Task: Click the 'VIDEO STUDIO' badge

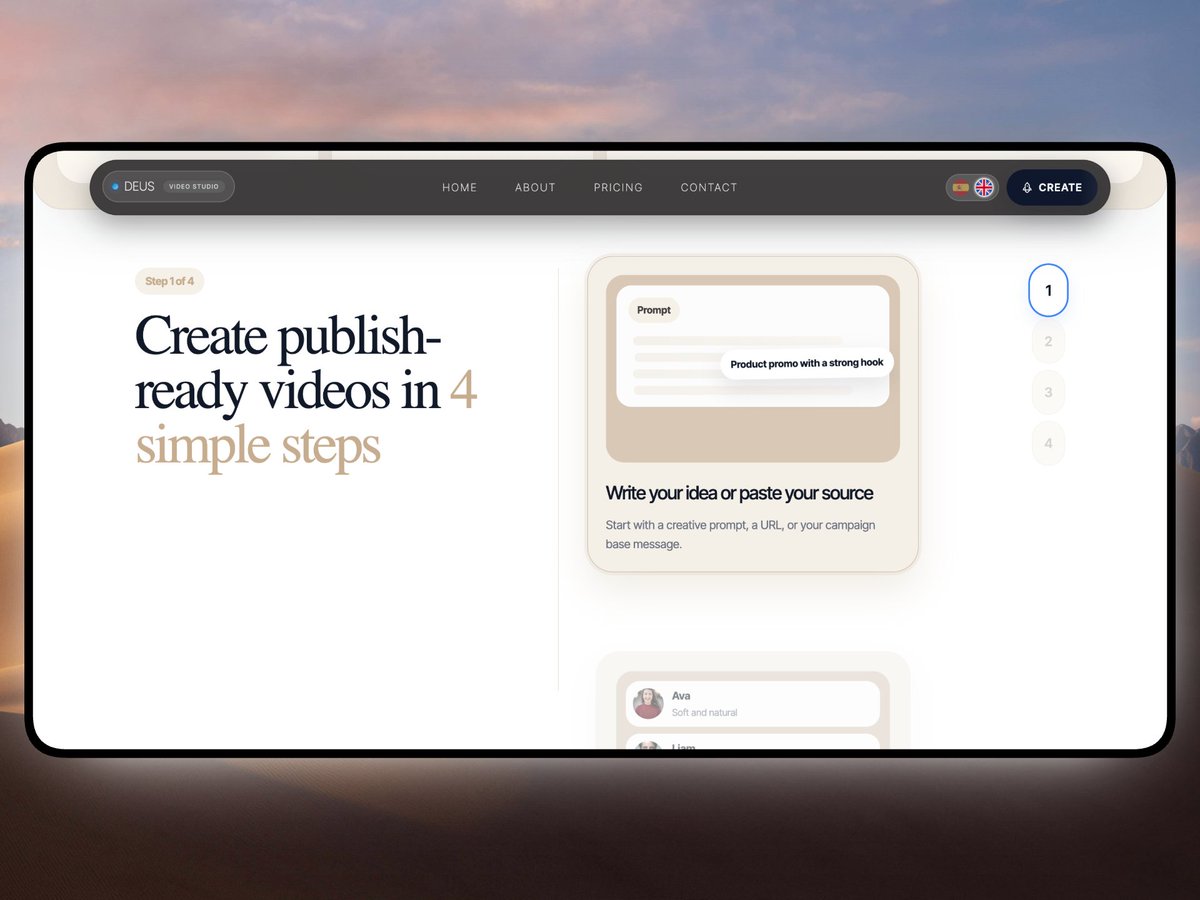Action: pyautogui.click(x=194, y=187)
